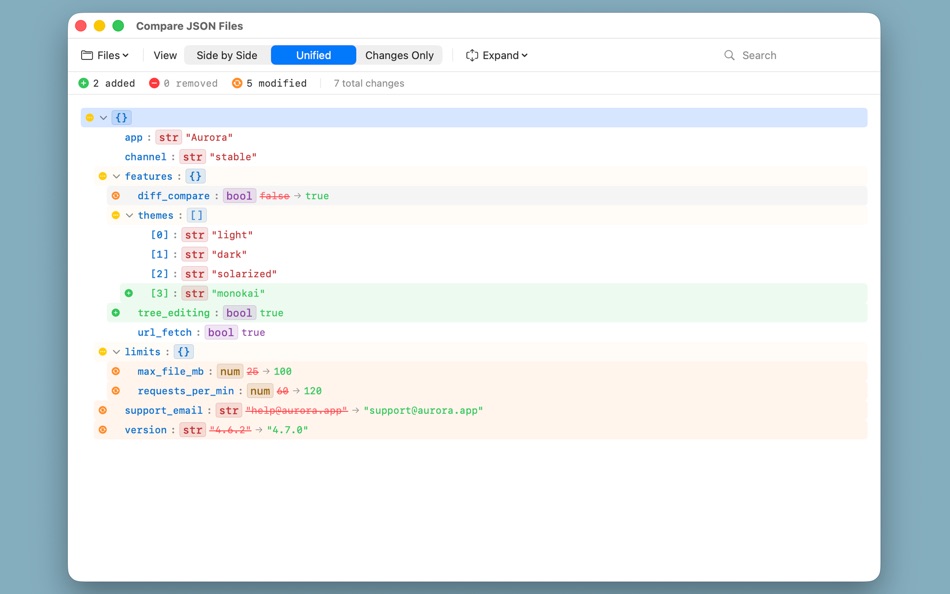Click the bool badge on diff_compare
This screenshot has width=950, height=594.
point(239,196)
